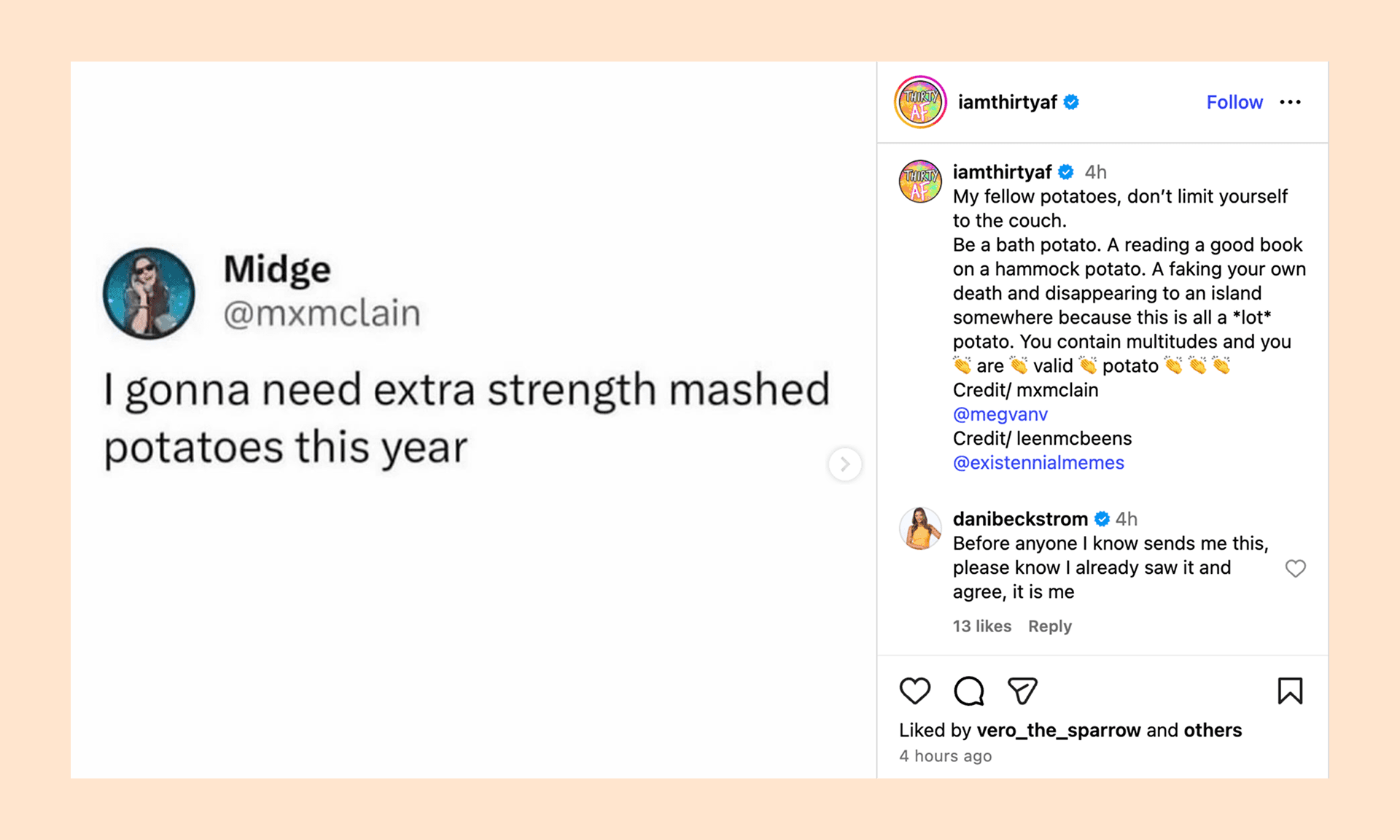Open danibeckstrom's profile avatar
Image resolution: width=1400 pixels, height=840 pixels.
919,529
